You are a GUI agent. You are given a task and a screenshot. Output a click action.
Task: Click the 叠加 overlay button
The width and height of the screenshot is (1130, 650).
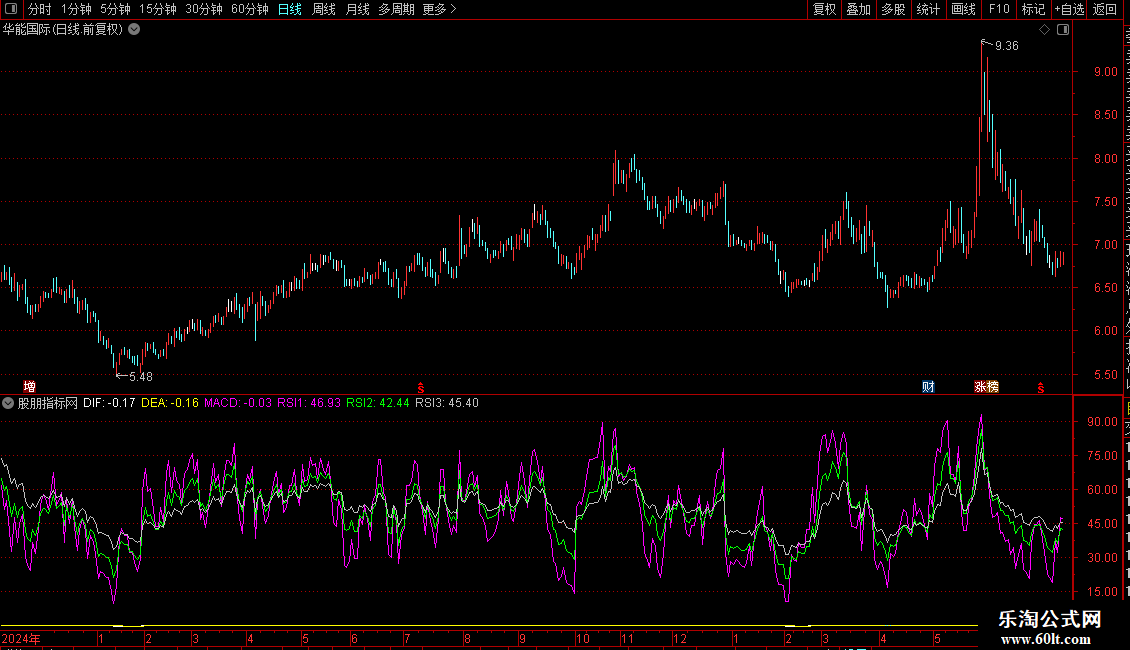[859, 9]
